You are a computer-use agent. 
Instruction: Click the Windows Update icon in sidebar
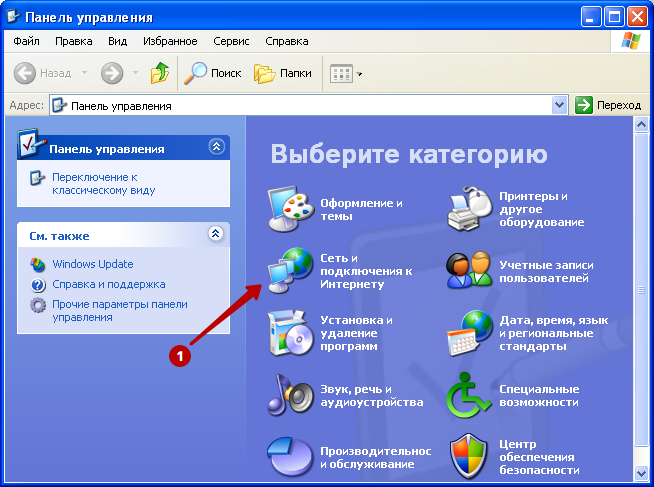pyautogui.click(x=38, y=264)
